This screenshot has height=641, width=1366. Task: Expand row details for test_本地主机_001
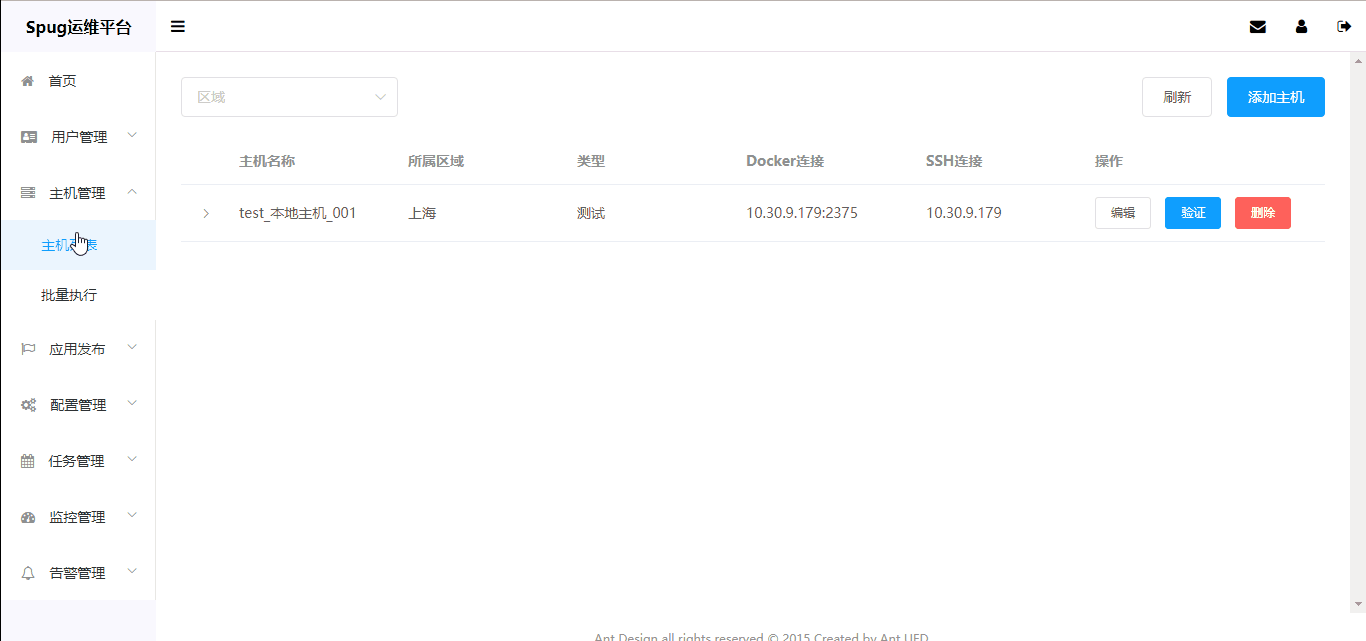coord(206,213)
